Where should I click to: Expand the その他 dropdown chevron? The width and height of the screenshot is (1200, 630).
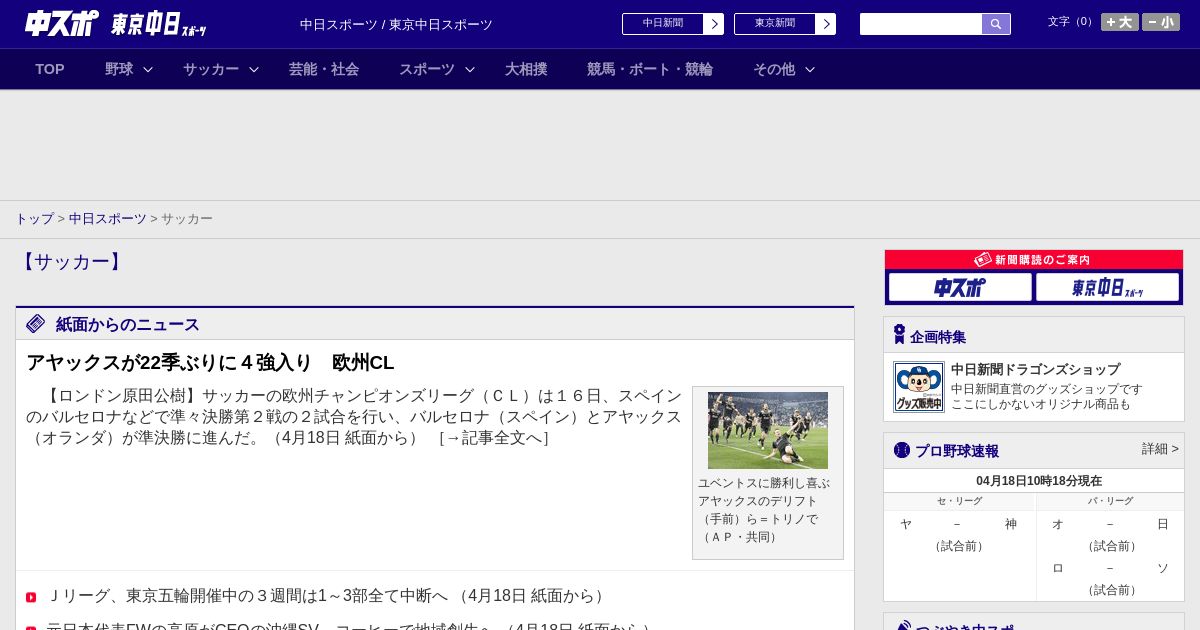click(810, 69)
